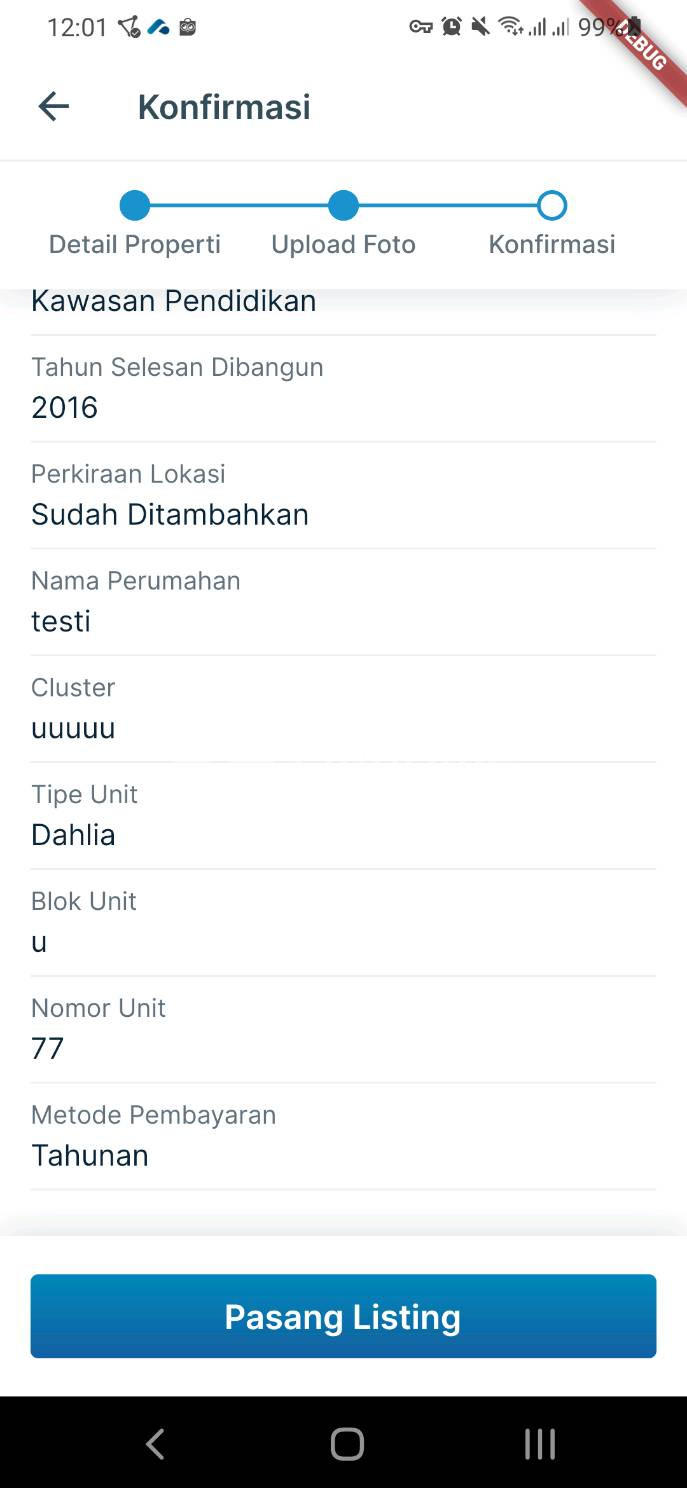The width and height of the screenshot is (687, 1488).
Task: Tap the Konfirmasi step circle
Action: 552,206
